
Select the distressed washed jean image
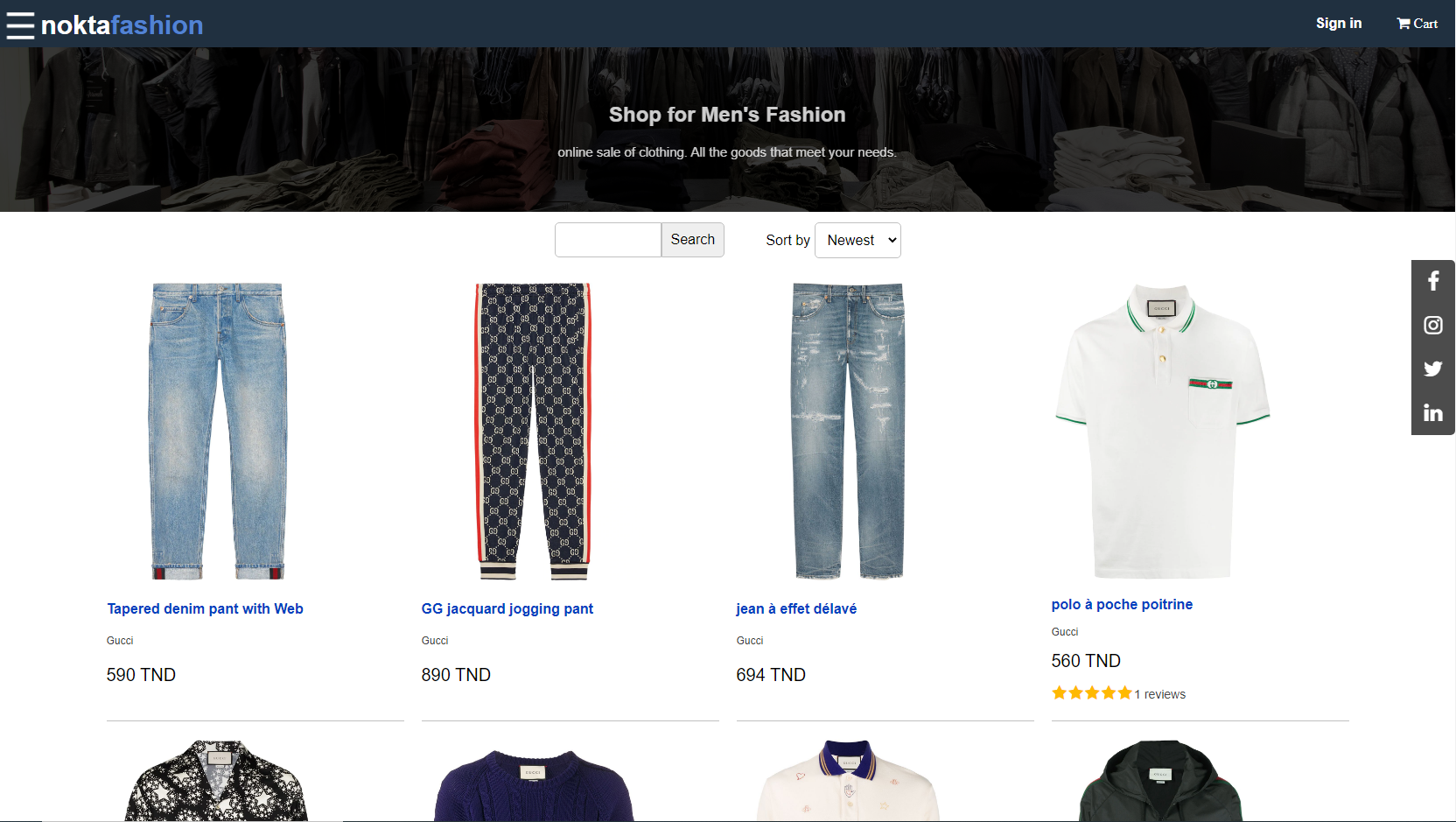point(848,431)
